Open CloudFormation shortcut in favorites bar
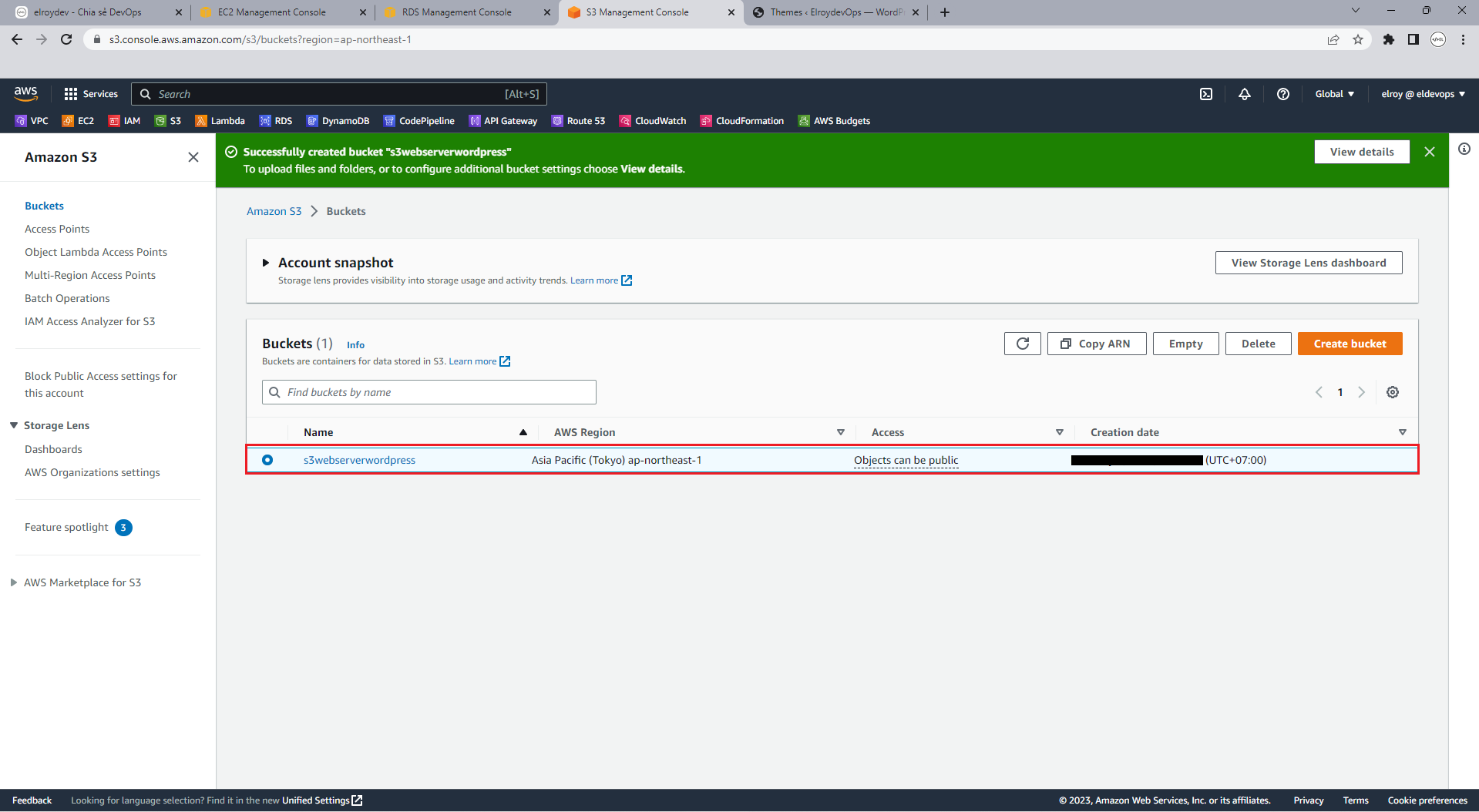Image resolution: width=1479 pixels, height=812 pixels. tap(742, 121)
